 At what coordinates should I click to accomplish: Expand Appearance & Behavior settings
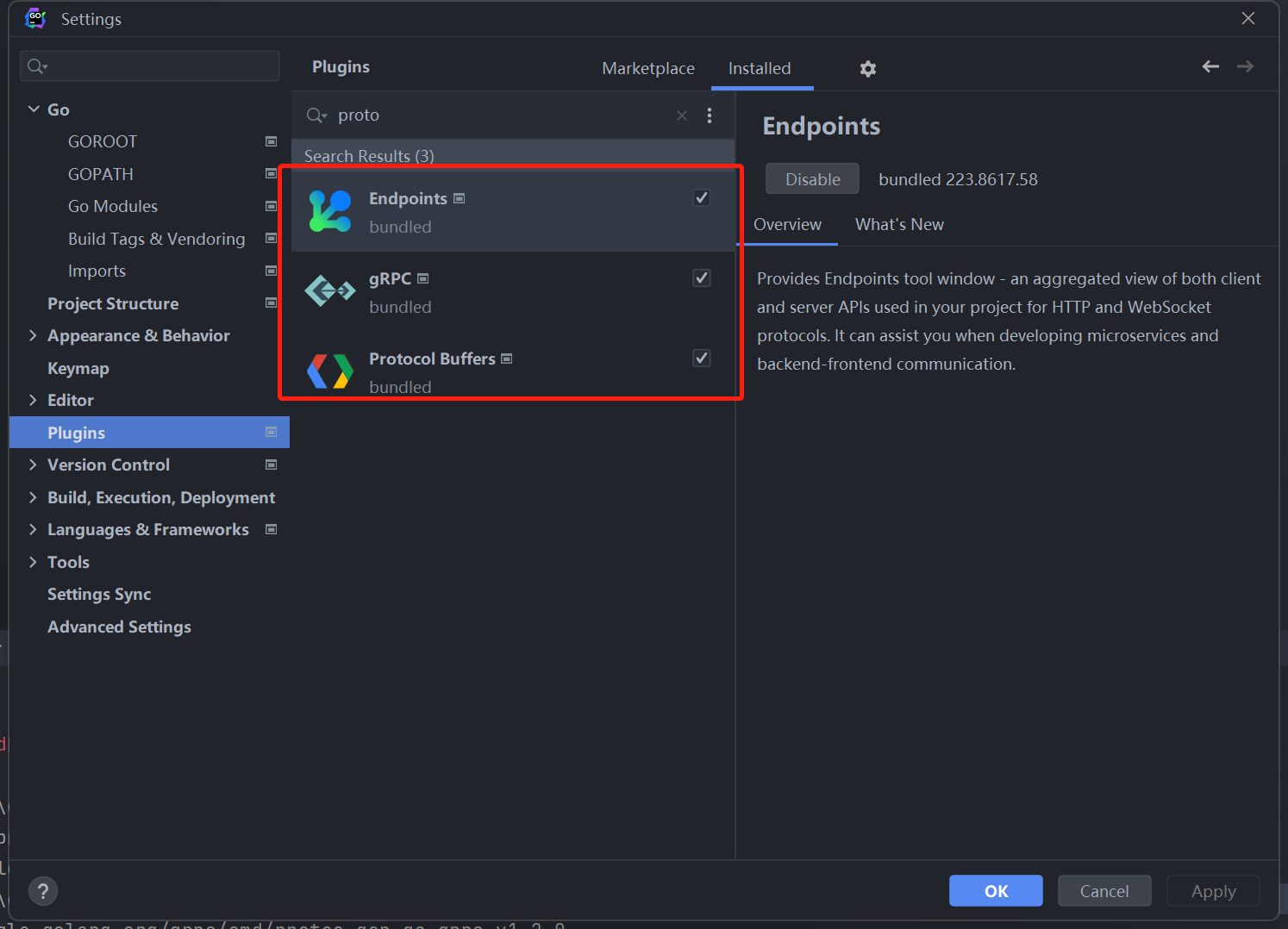(33, 335)
